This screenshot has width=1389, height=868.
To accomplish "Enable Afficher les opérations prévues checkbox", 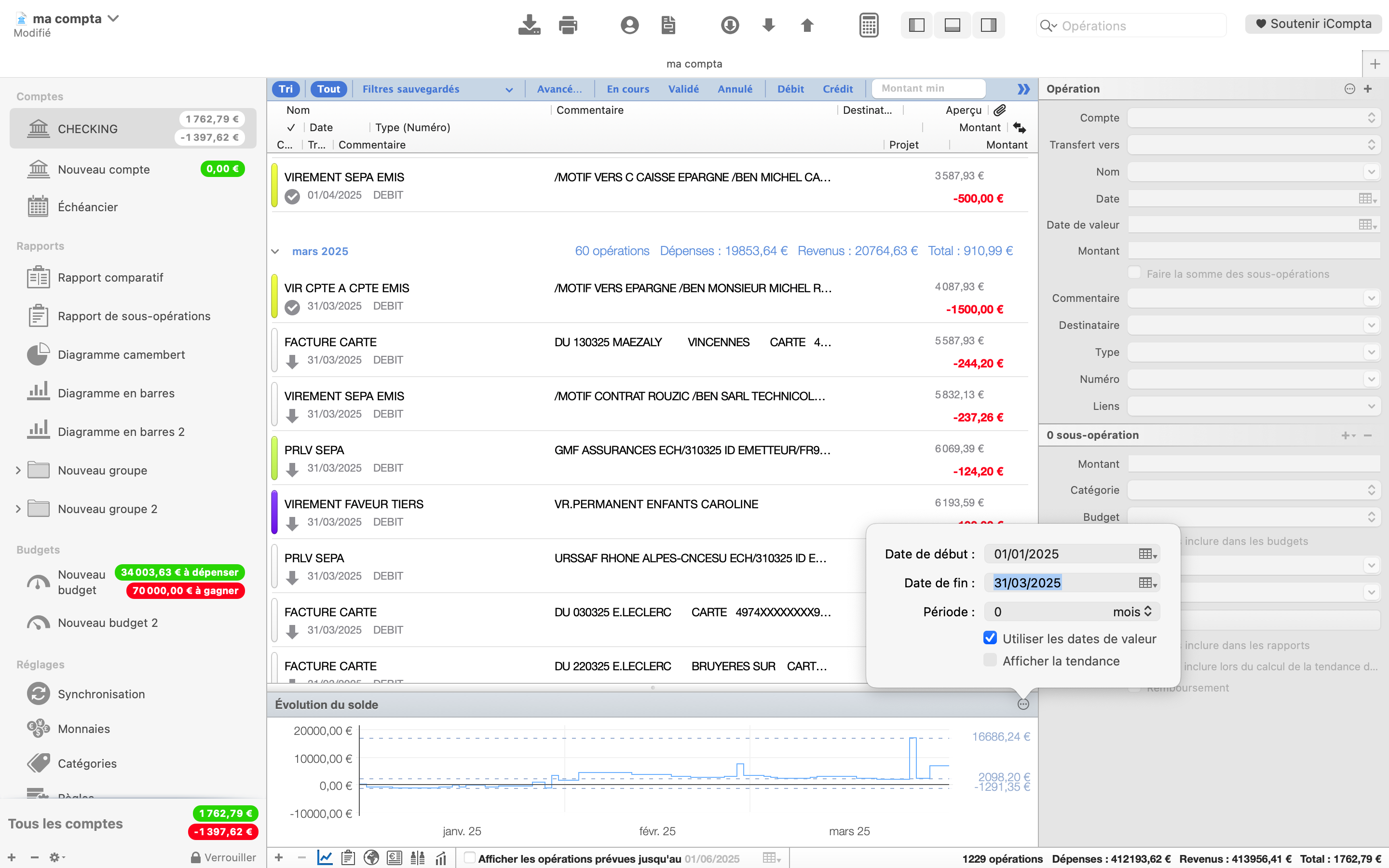I will [x=469, y=858].
